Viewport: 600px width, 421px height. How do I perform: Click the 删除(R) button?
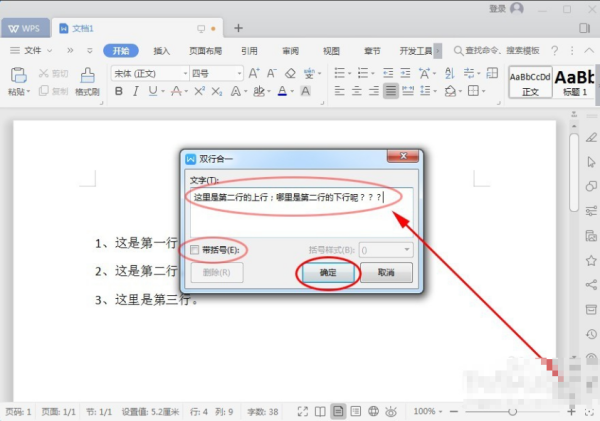217,273
